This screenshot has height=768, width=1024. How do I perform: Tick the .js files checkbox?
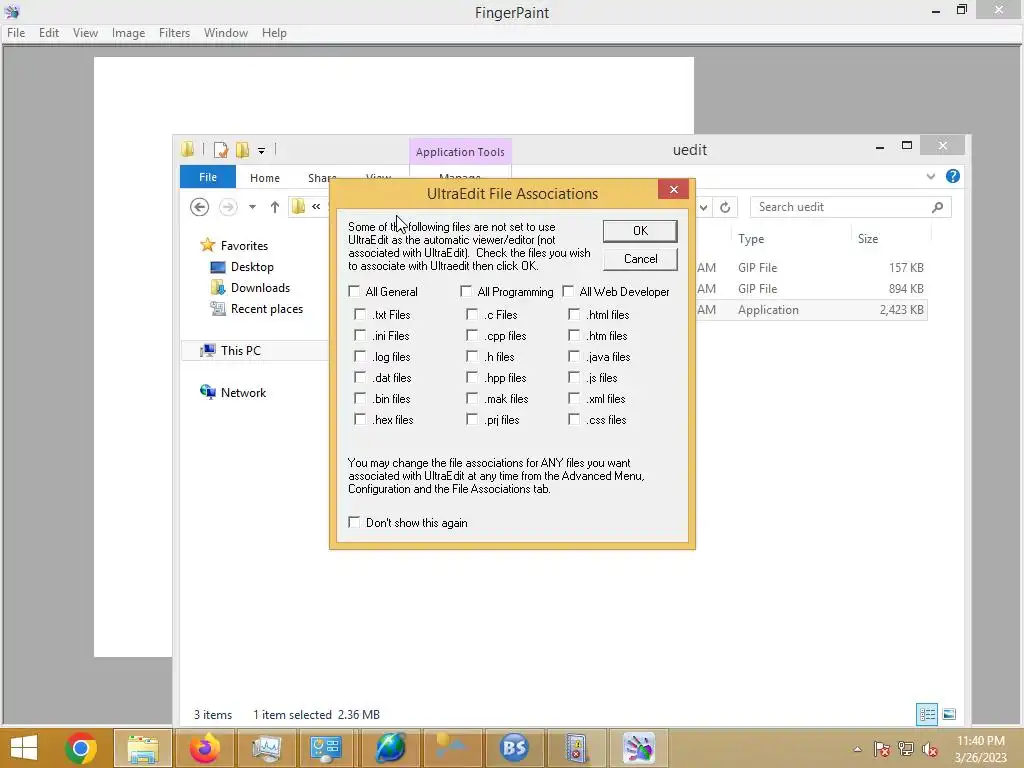[574, 377]
